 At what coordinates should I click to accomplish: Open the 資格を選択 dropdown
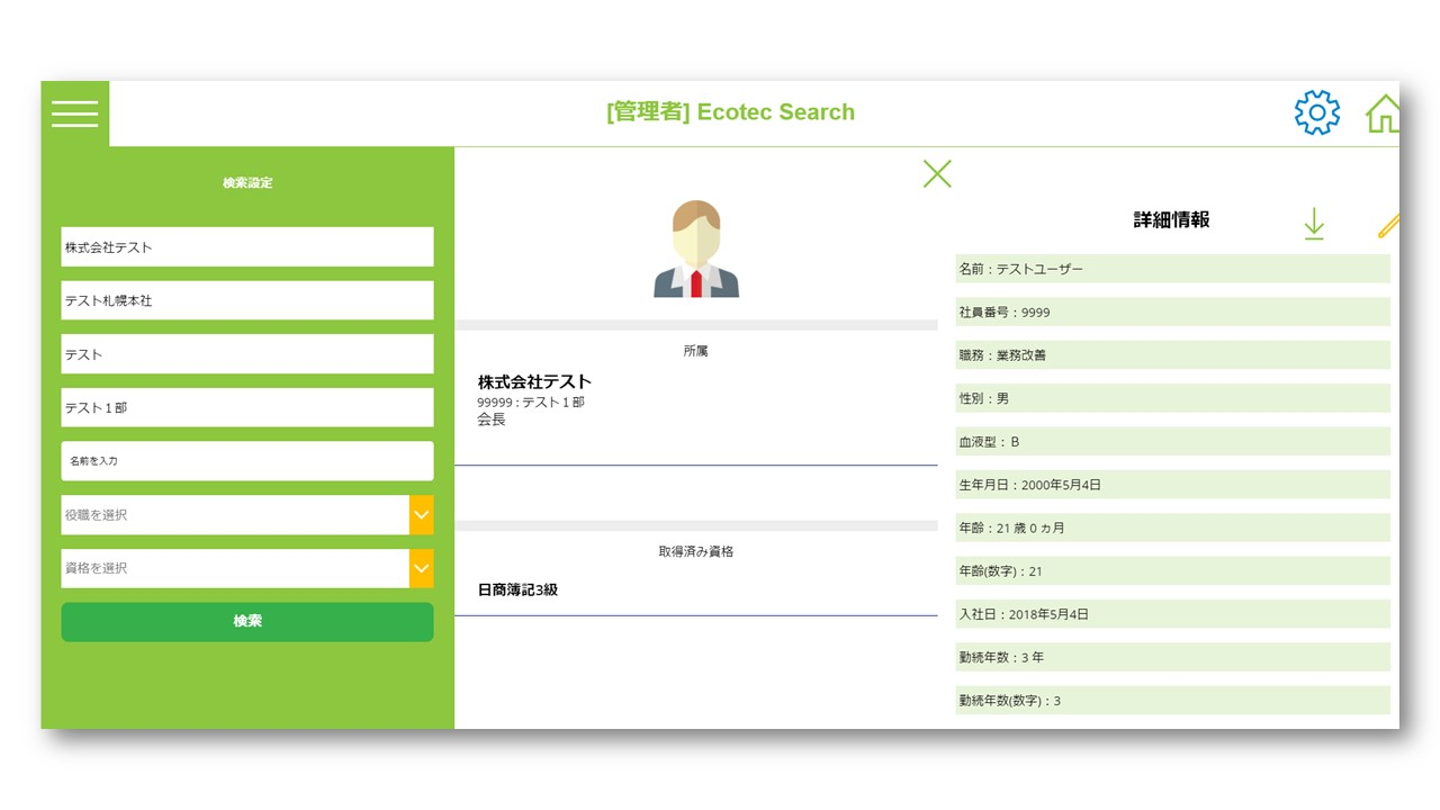247,568
